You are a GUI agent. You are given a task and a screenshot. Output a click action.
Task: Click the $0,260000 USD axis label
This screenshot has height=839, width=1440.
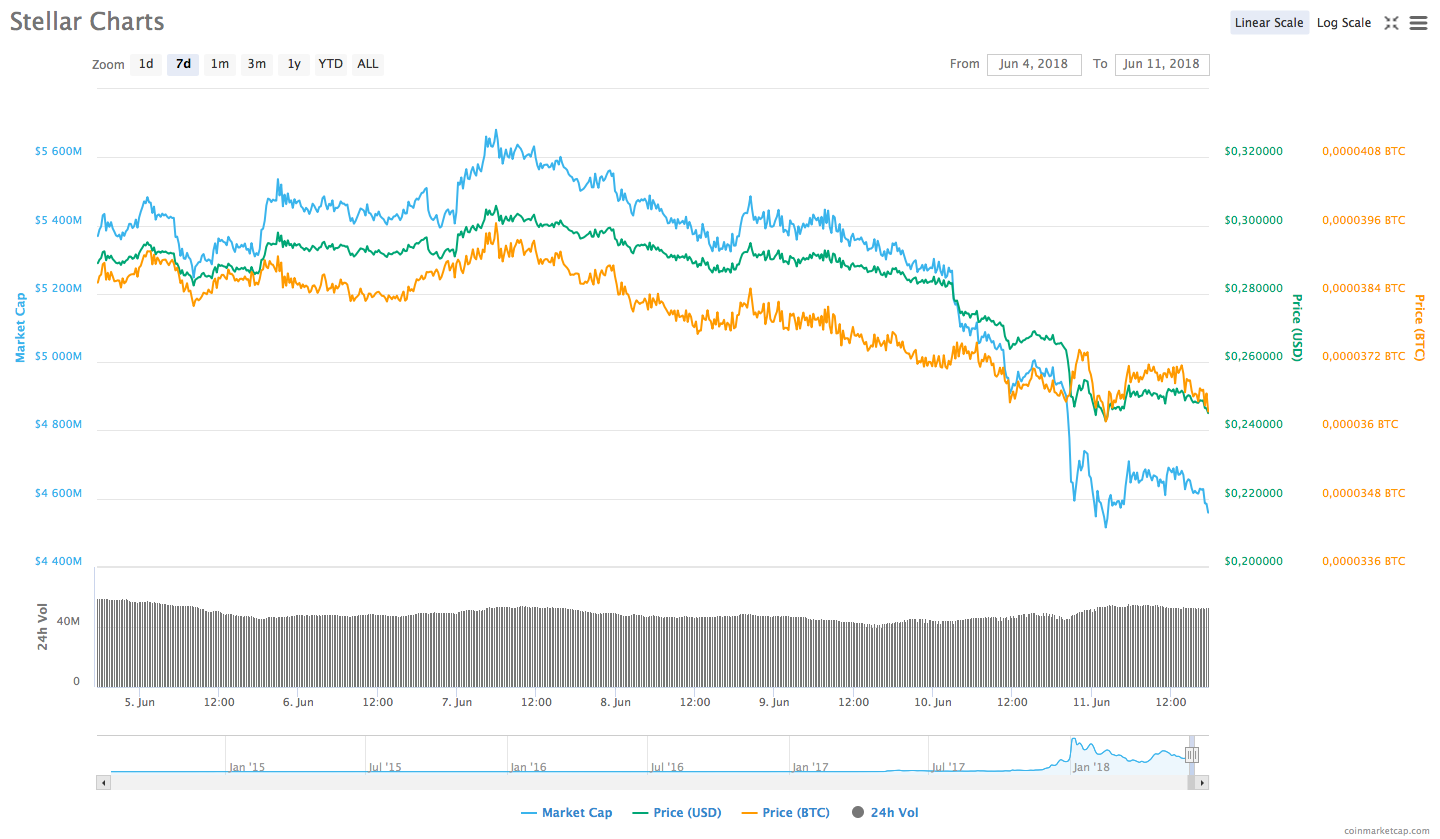1253,357
